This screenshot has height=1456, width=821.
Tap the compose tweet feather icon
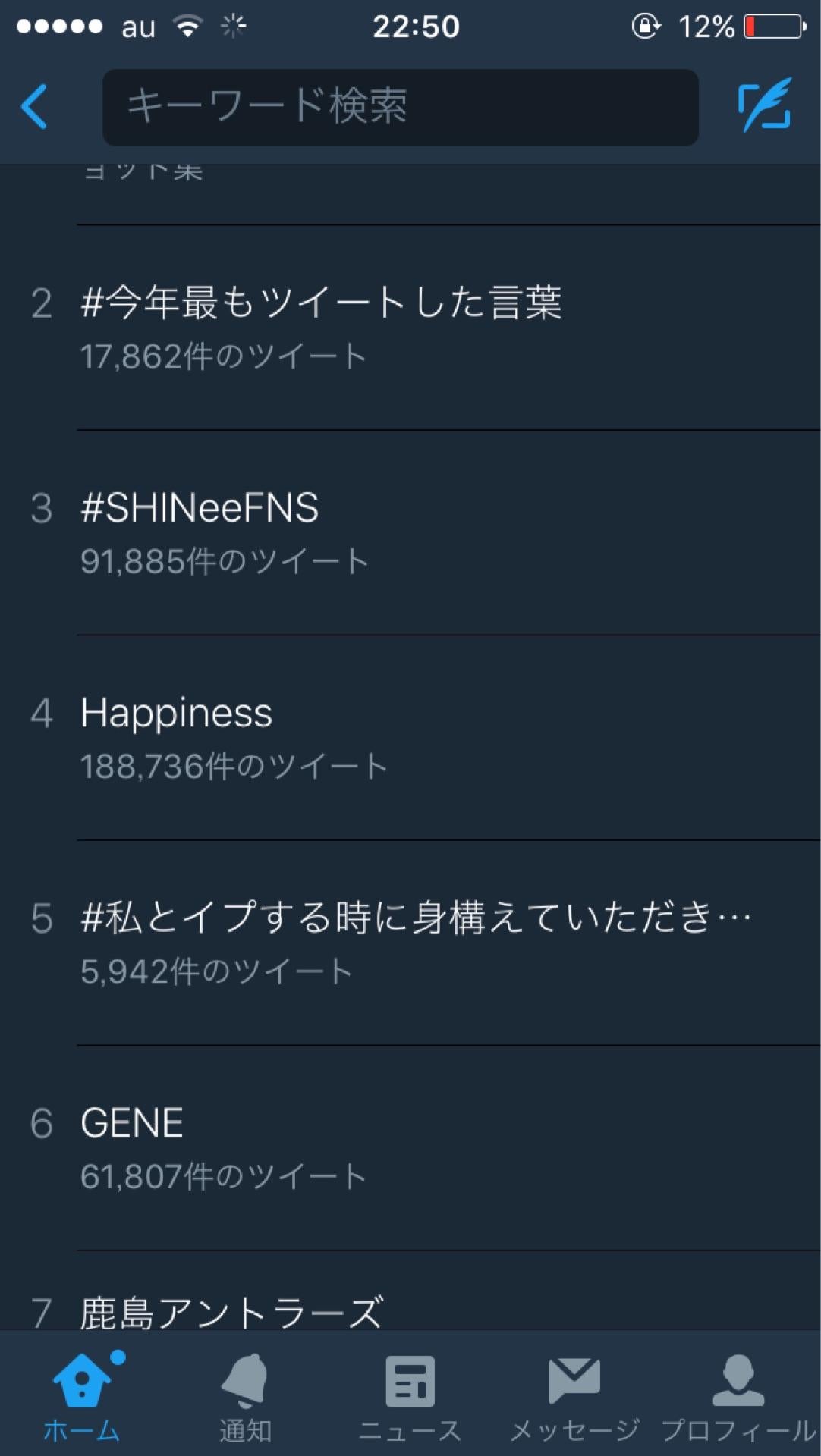(x=765, y=105)
